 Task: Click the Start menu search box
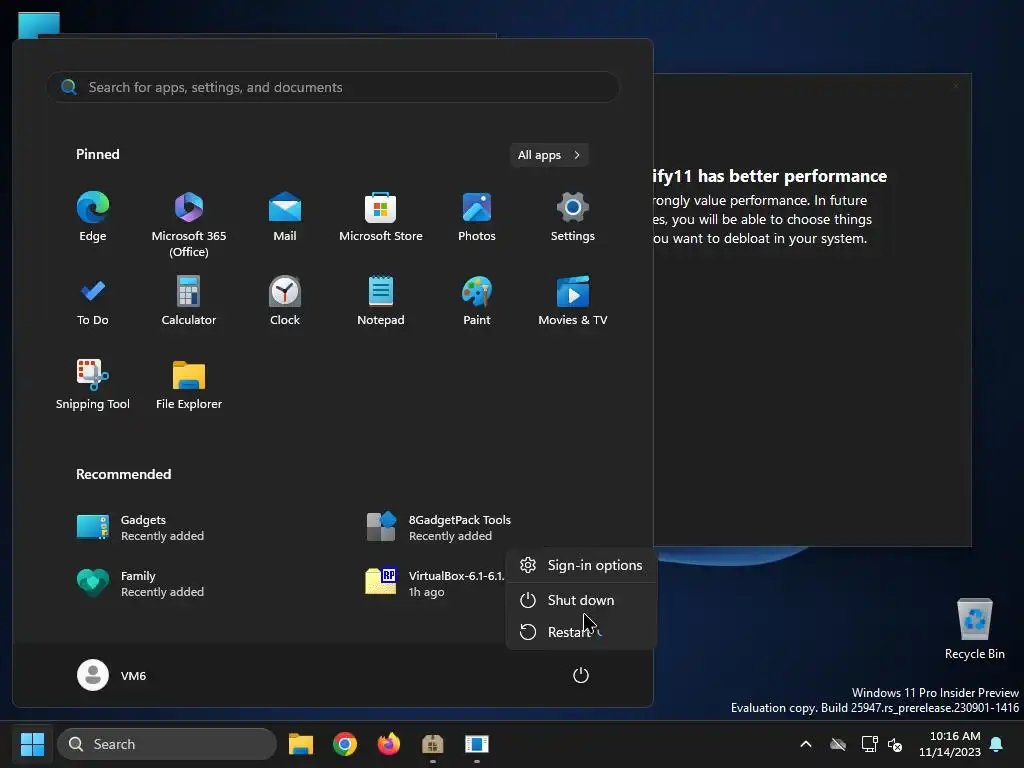333,87
